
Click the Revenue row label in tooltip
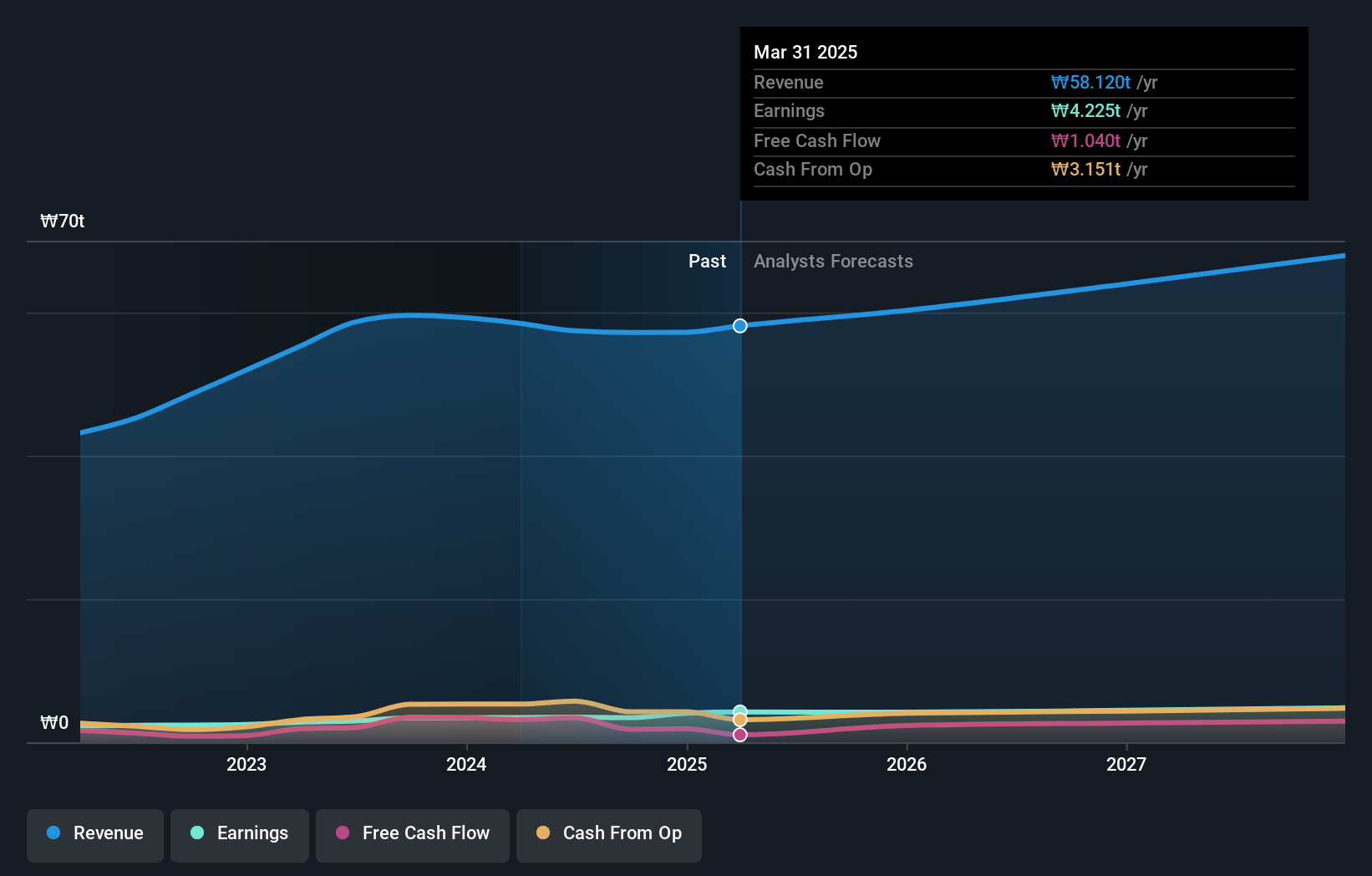click(789, 82)
